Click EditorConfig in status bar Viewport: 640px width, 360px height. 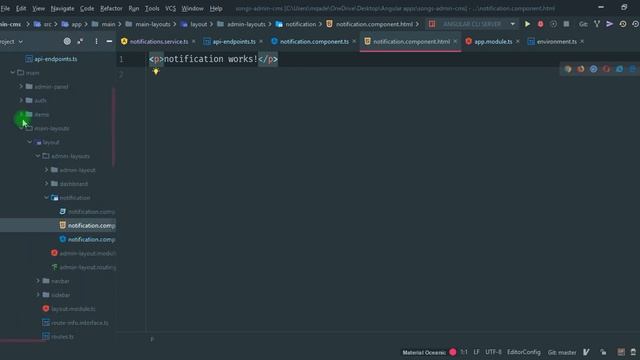coord(524,352)
